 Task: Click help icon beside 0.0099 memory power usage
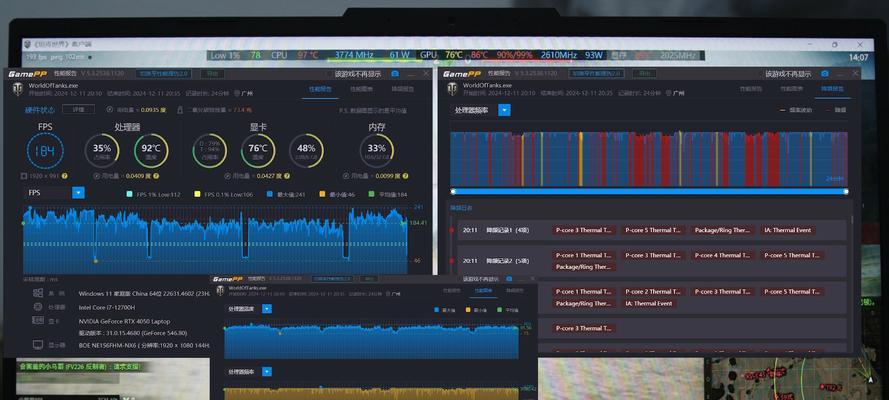[406, 176]
